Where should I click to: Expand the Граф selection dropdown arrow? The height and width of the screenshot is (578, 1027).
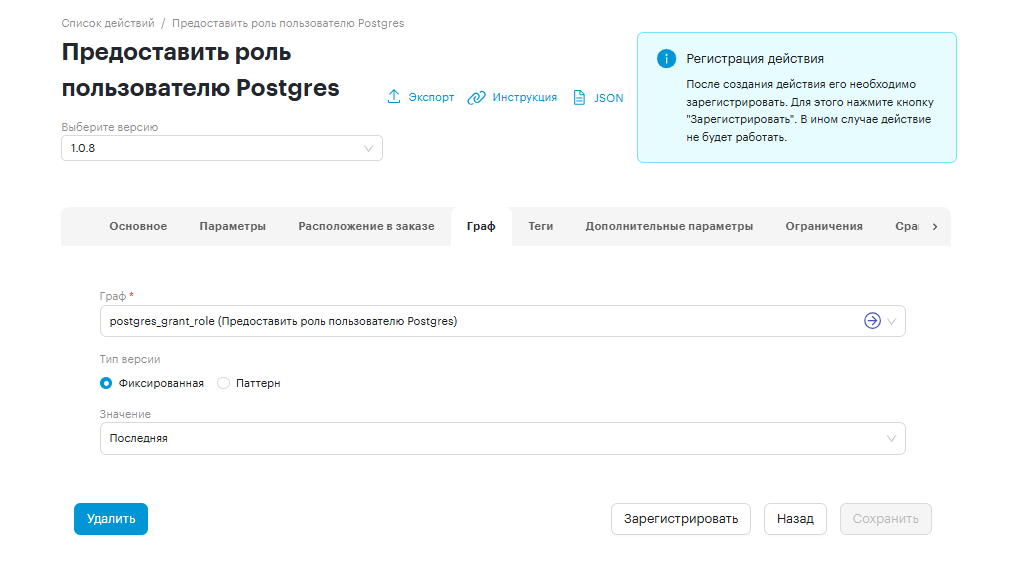891,321
